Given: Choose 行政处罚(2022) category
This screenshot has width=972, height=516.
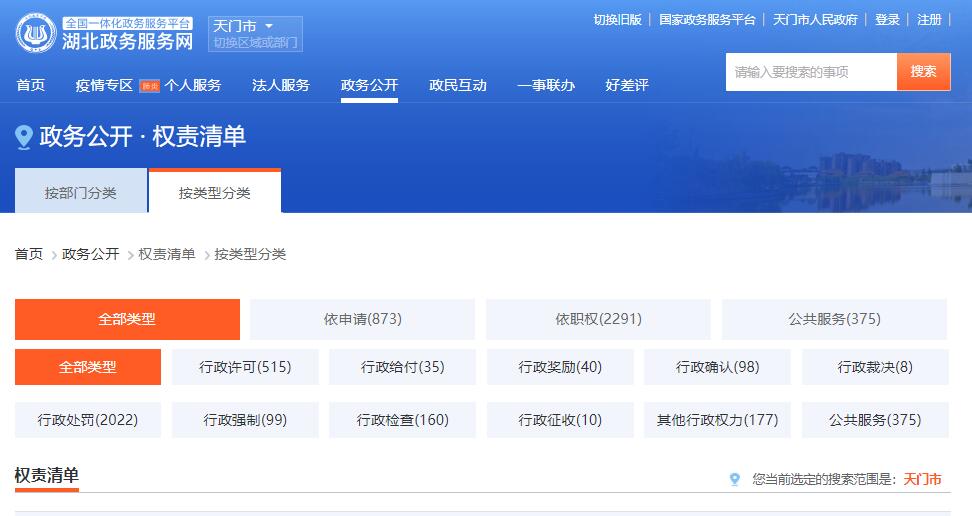Looking at the screenshot, I should click(x=87, y=419).
